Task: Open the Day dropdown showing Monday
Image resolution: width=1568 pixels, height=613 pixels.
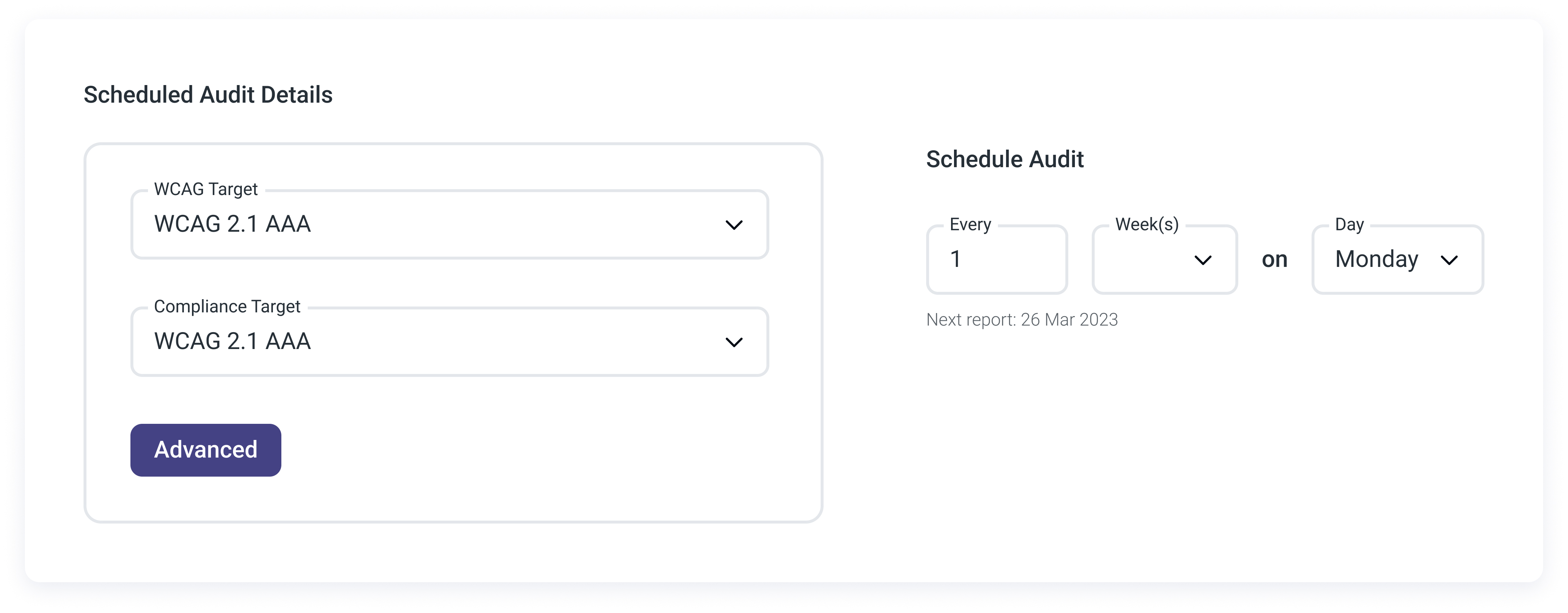Action: coord(1398,260)
